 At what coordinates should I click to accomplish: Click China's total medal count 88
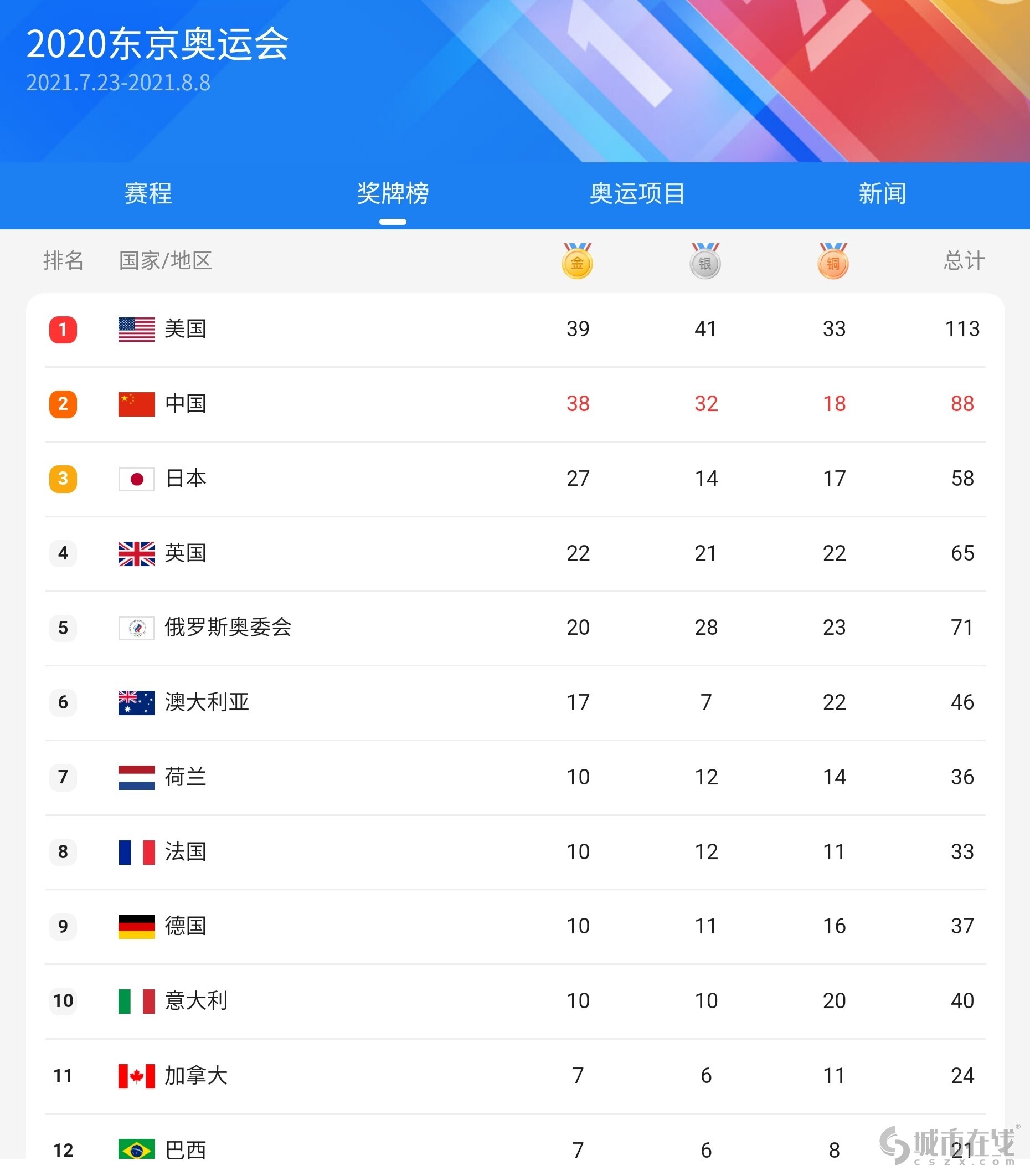point(962,404)
